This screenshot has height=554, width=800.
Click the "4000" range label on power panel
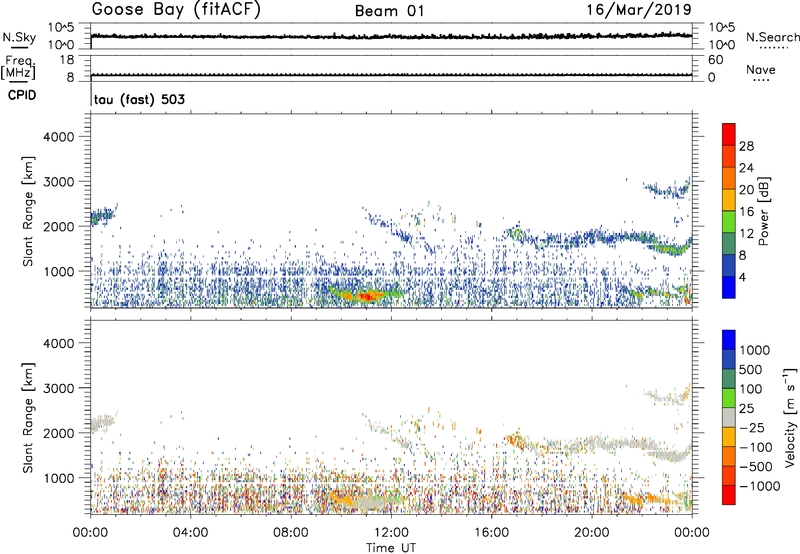pos(59,137)
